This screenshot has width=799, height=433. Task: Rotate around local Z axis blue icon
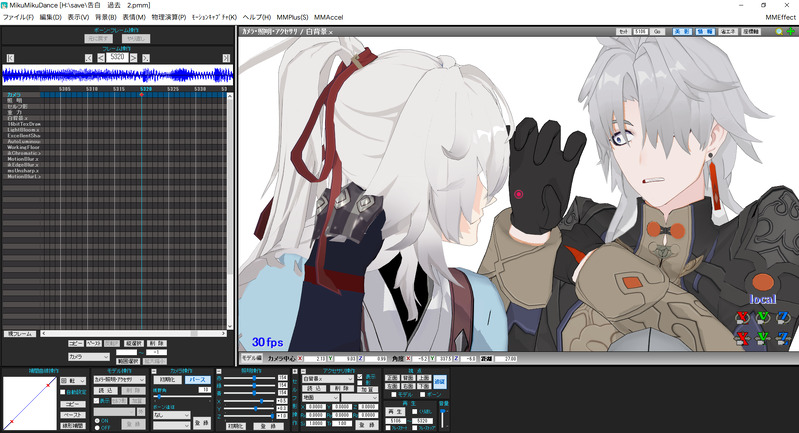click(783, 317)
